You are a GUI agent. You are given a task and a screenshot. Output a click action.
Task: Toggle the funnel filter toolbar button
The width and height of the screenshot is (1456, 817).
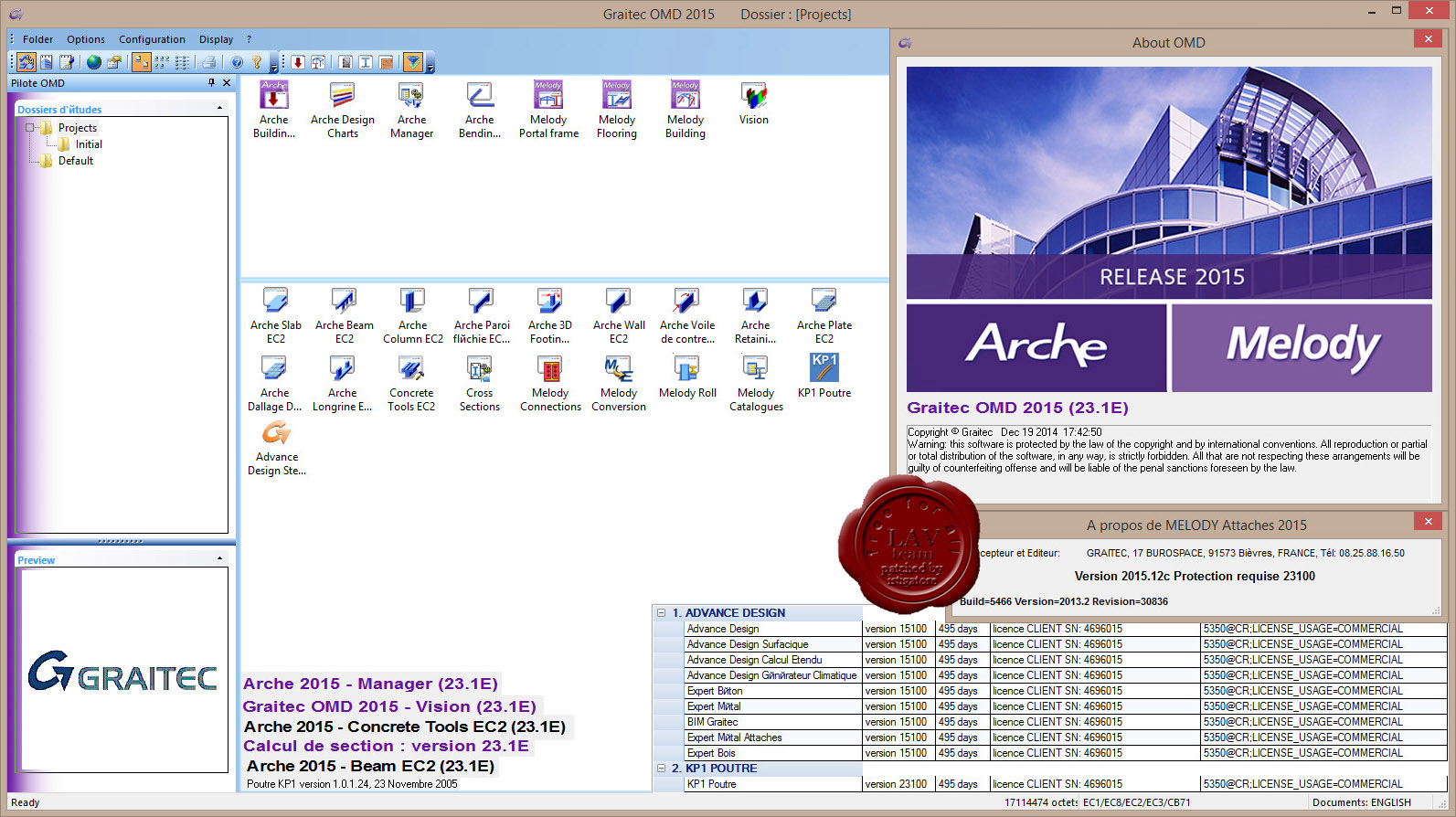(x=413, y=62)
